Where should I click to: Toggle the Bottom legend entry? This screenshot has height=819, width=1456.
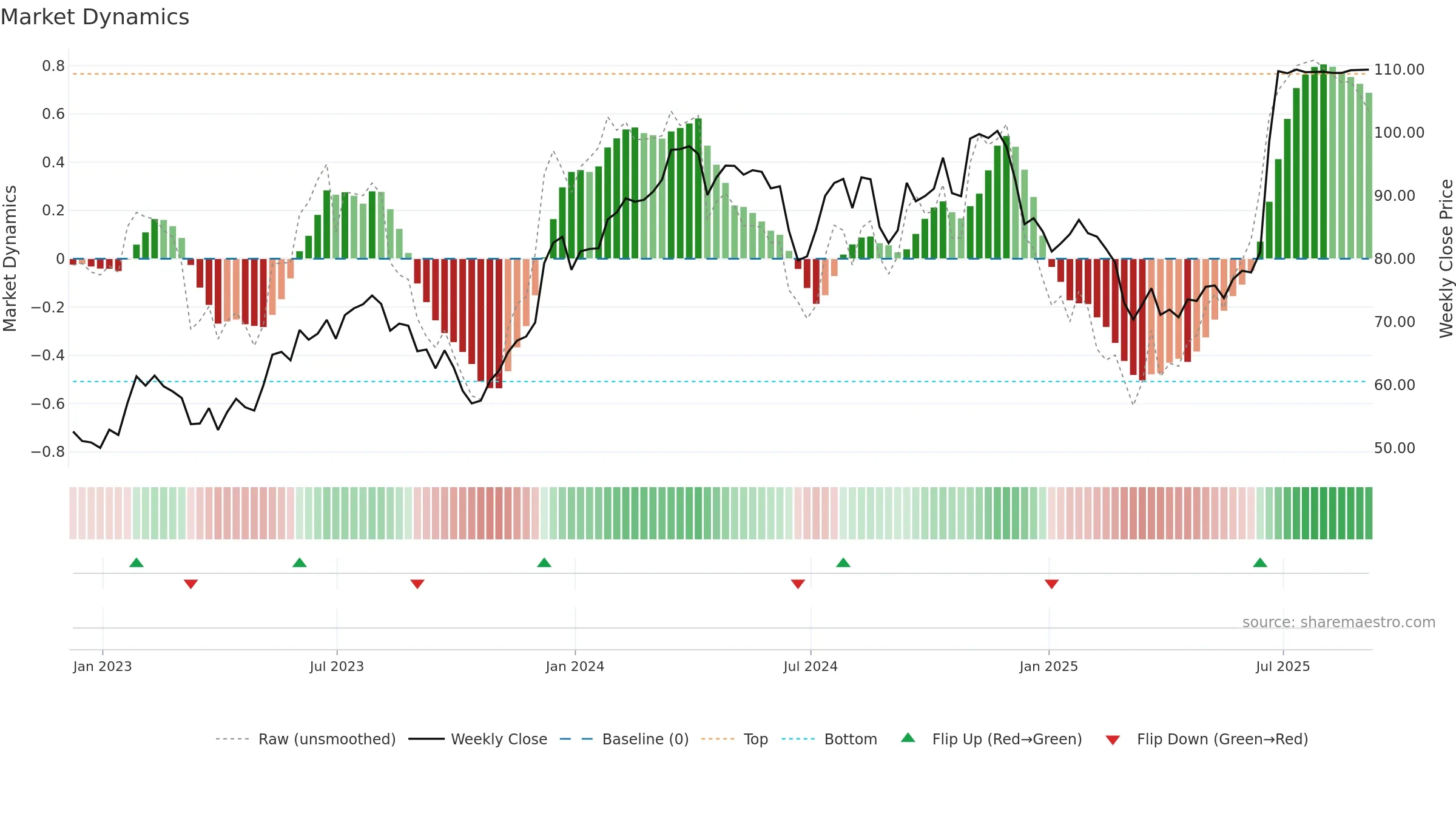[829, 739]
